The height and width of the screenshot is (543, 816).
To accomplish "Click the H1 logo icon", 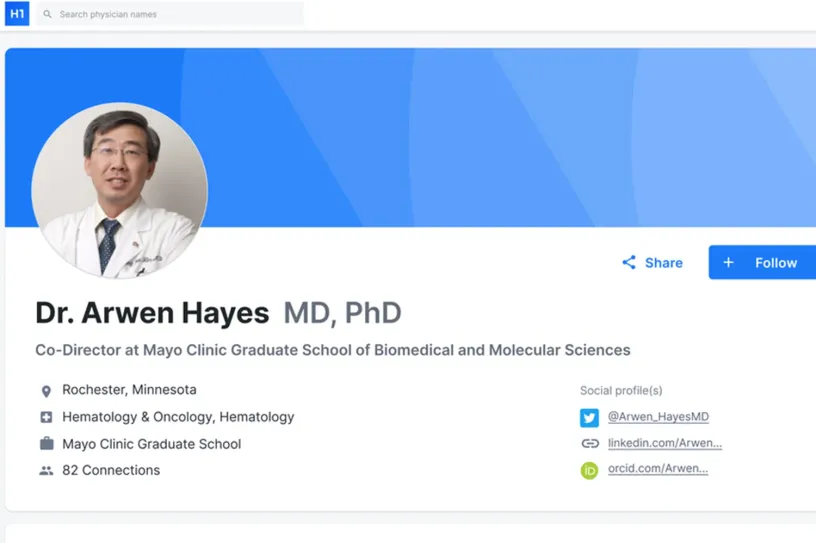I will 17,14.
